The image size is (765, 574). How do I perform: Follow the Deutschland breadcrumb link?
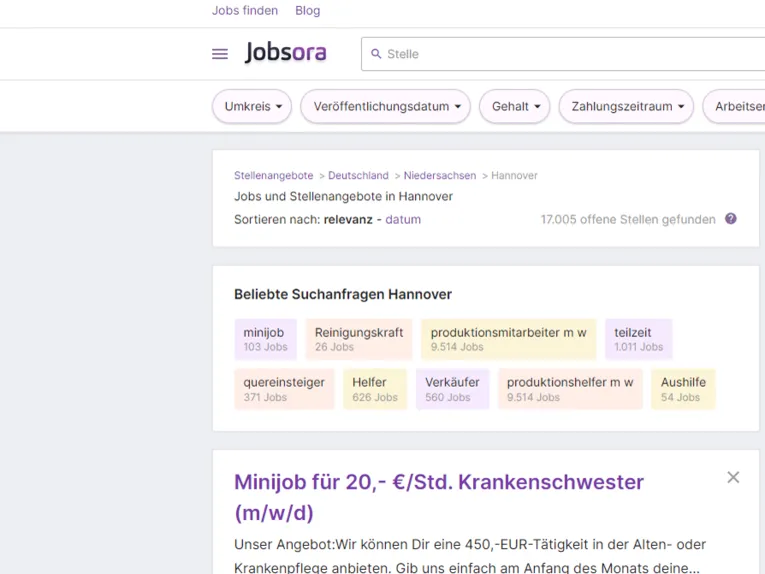pos(358,176)
